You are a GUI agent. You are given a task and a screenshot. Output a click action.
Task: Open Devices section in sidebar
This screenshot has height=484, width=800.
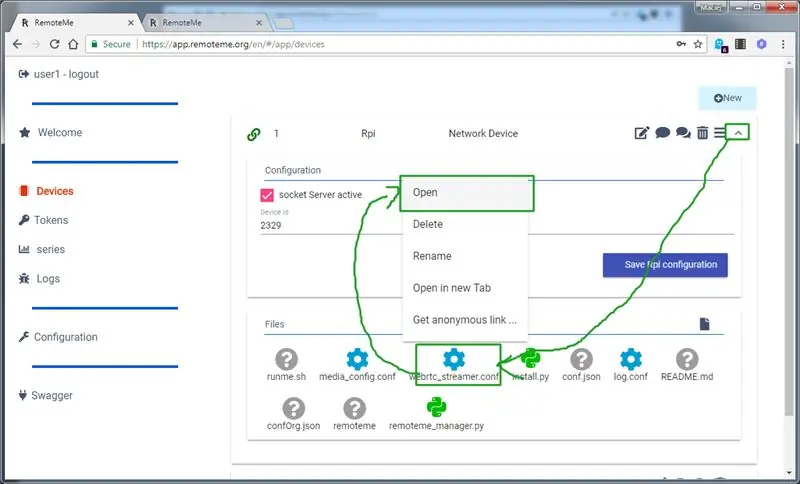pyautogui.click(x=46, y=191)
